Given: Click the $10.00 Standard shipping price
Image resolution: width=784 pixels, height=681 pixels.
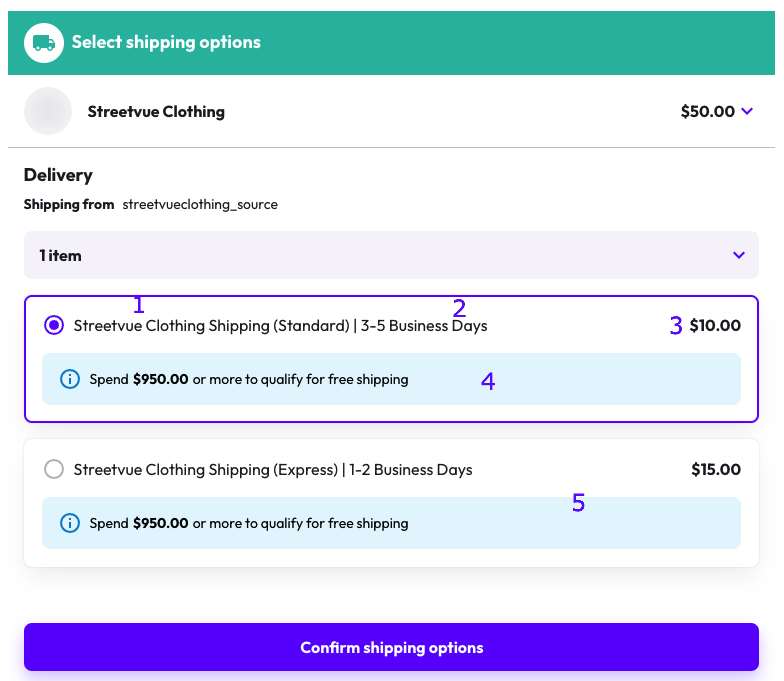Looking at the screenshot, I should click(x=715, y=326).
